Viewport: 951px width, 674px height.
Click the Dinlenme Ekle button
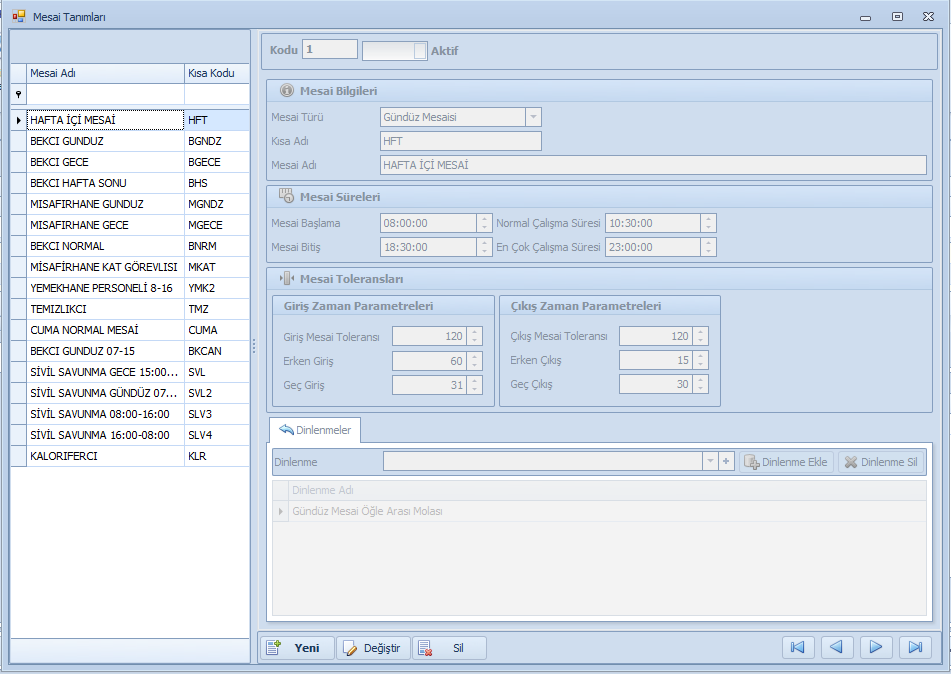coord(786,462)
